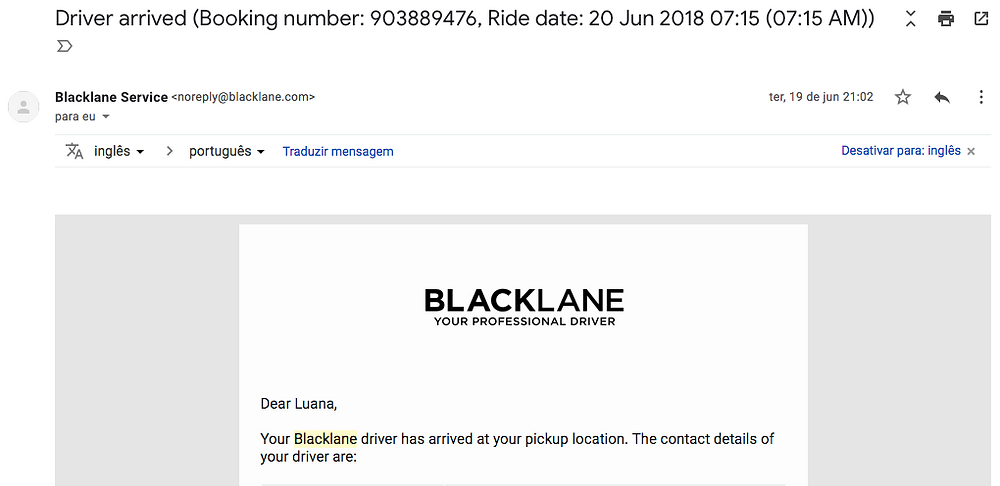
Task: Expand the 'para eu' recipient details arrow
Action: click(x=106, y=117)
